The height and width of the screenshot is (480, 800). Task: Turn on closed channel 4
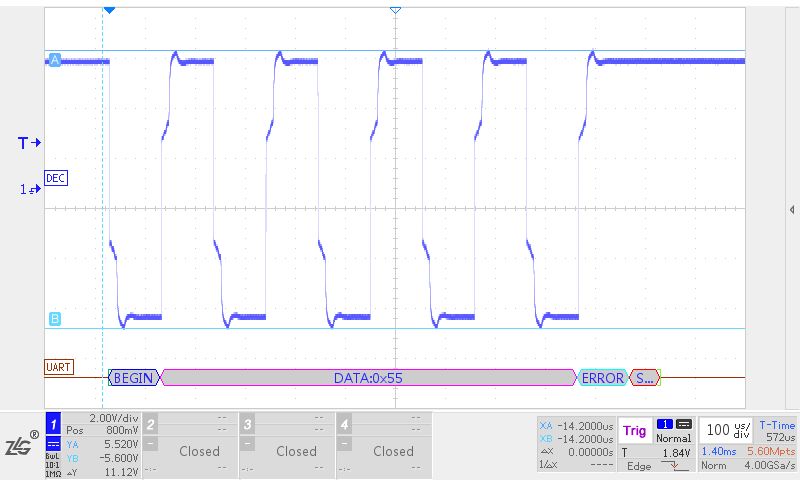(x=344, y=425)
